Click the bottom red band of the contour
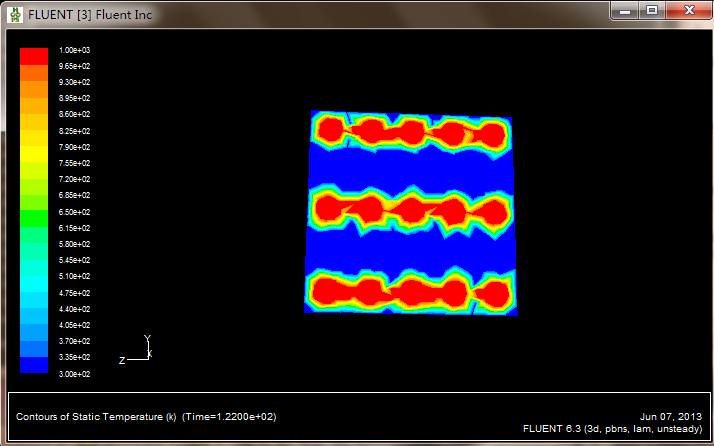Image resolution: width=714 pixels, height=446 pixels. click(410, 292)
